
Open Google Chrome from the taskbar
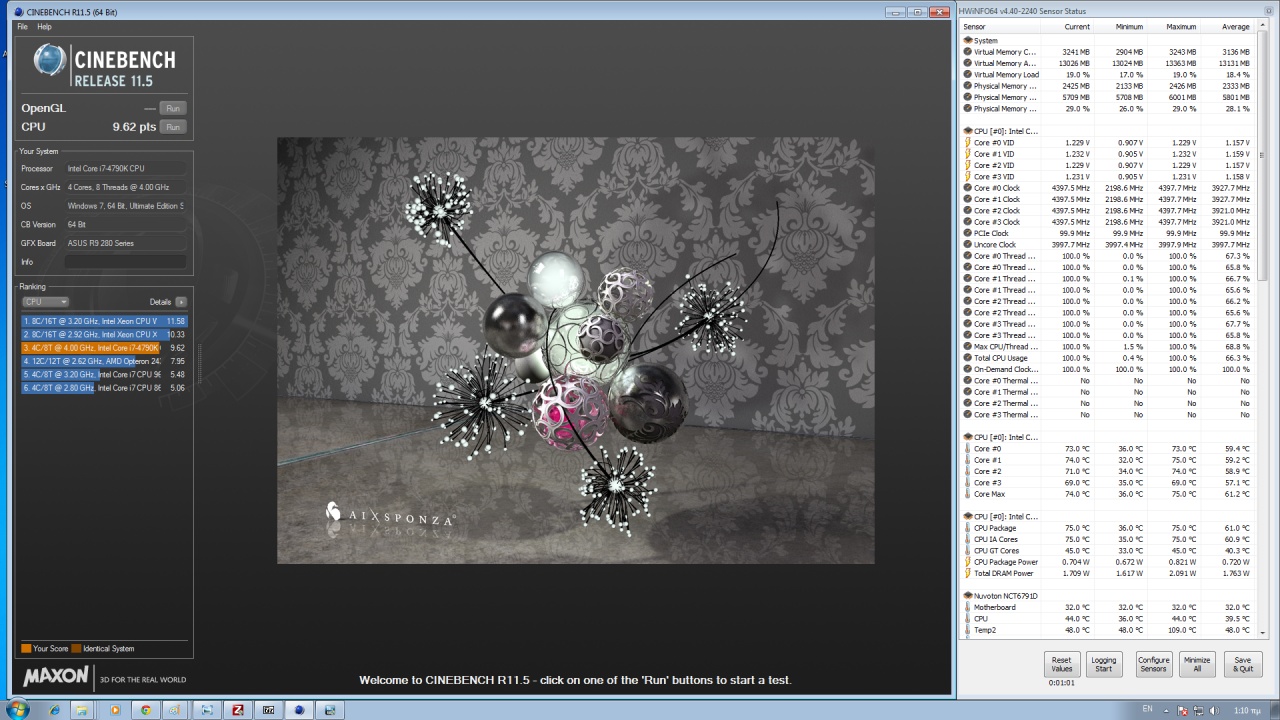pyautogui.click(x=146, y=711)
